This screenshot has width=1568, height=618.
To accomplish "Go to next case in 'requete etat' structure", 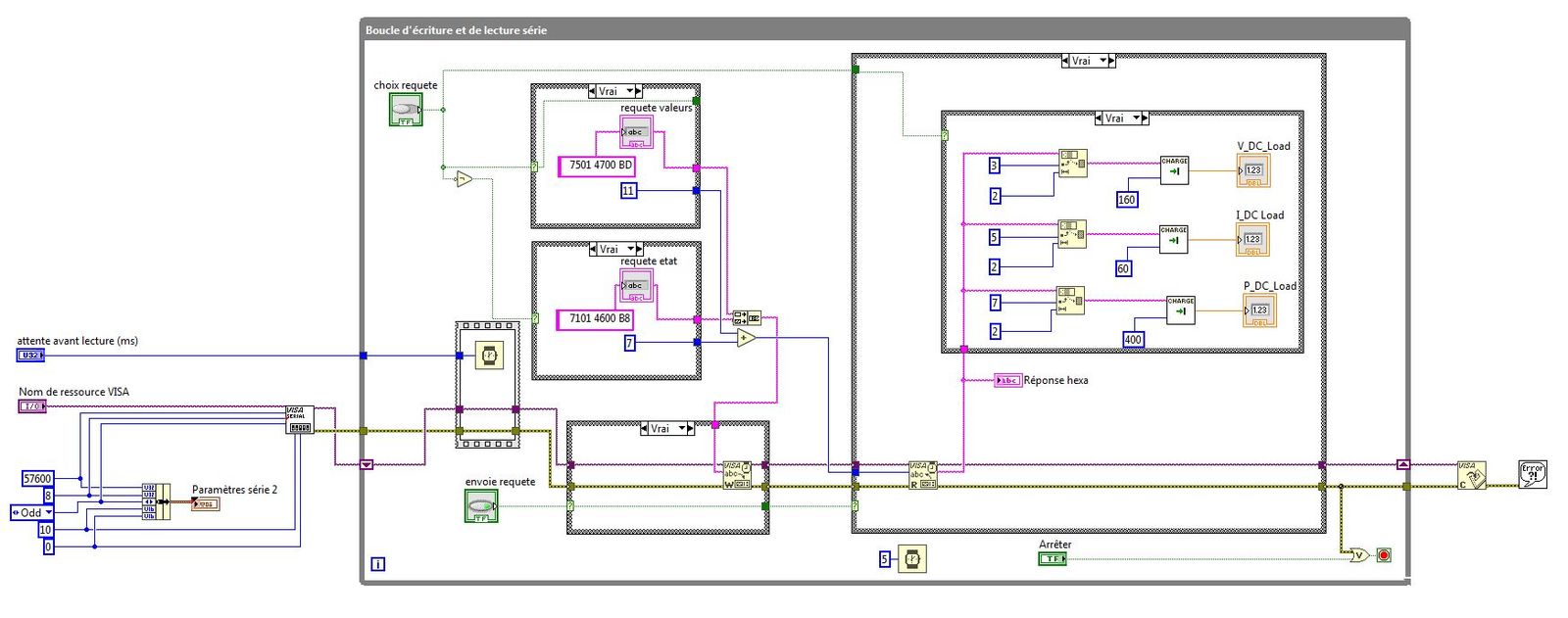I will tap(639, 250).
